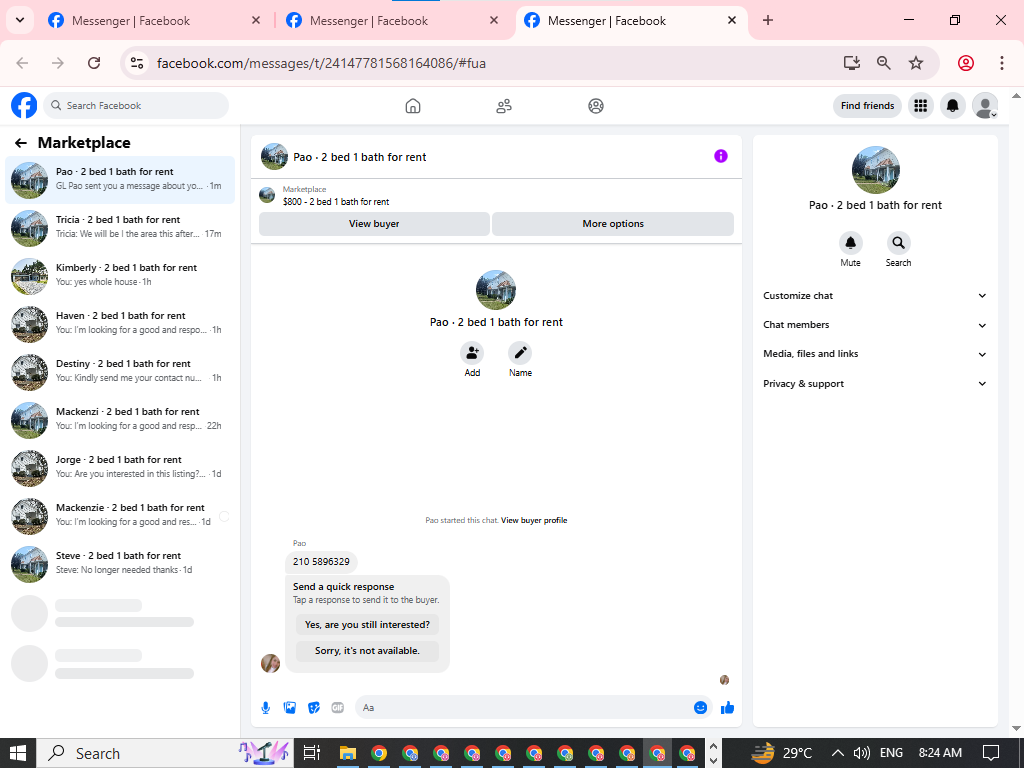This screenshot has width=1024, height=768.
Task: Choose a GIF icon
Action: pos(338,708)
